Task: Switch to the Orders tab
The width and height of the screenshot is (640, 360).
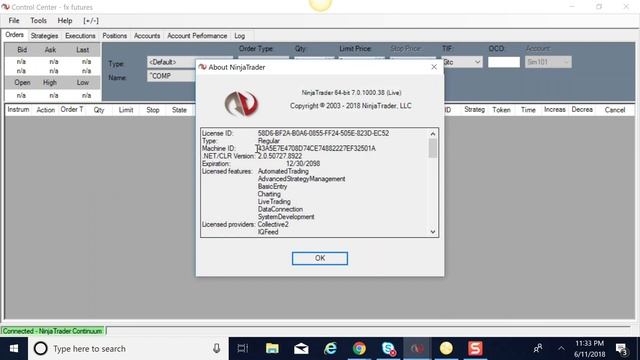Action: point(14,35)
